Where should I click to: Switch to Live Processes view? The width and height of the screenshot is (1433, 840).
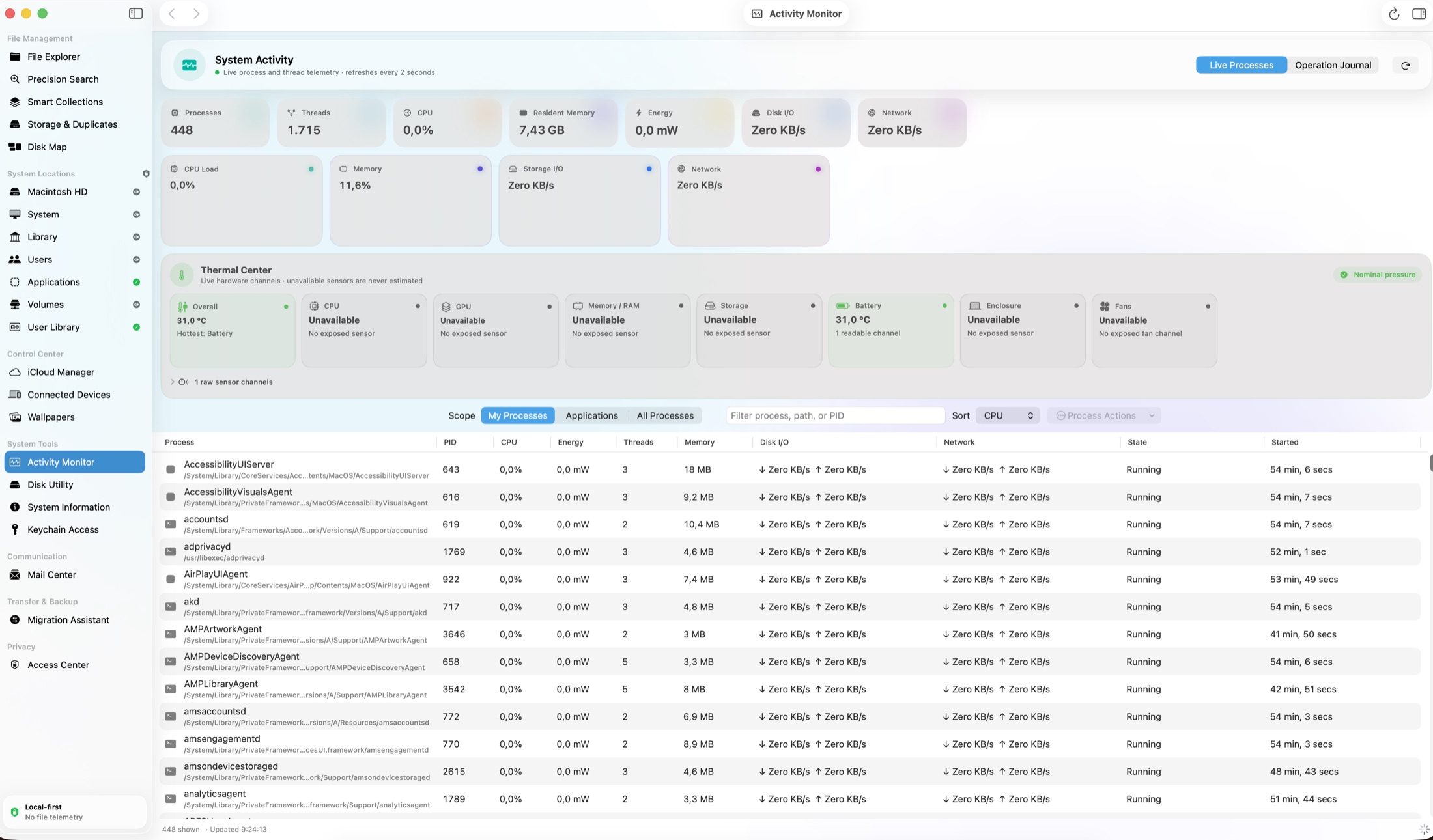1241,65
